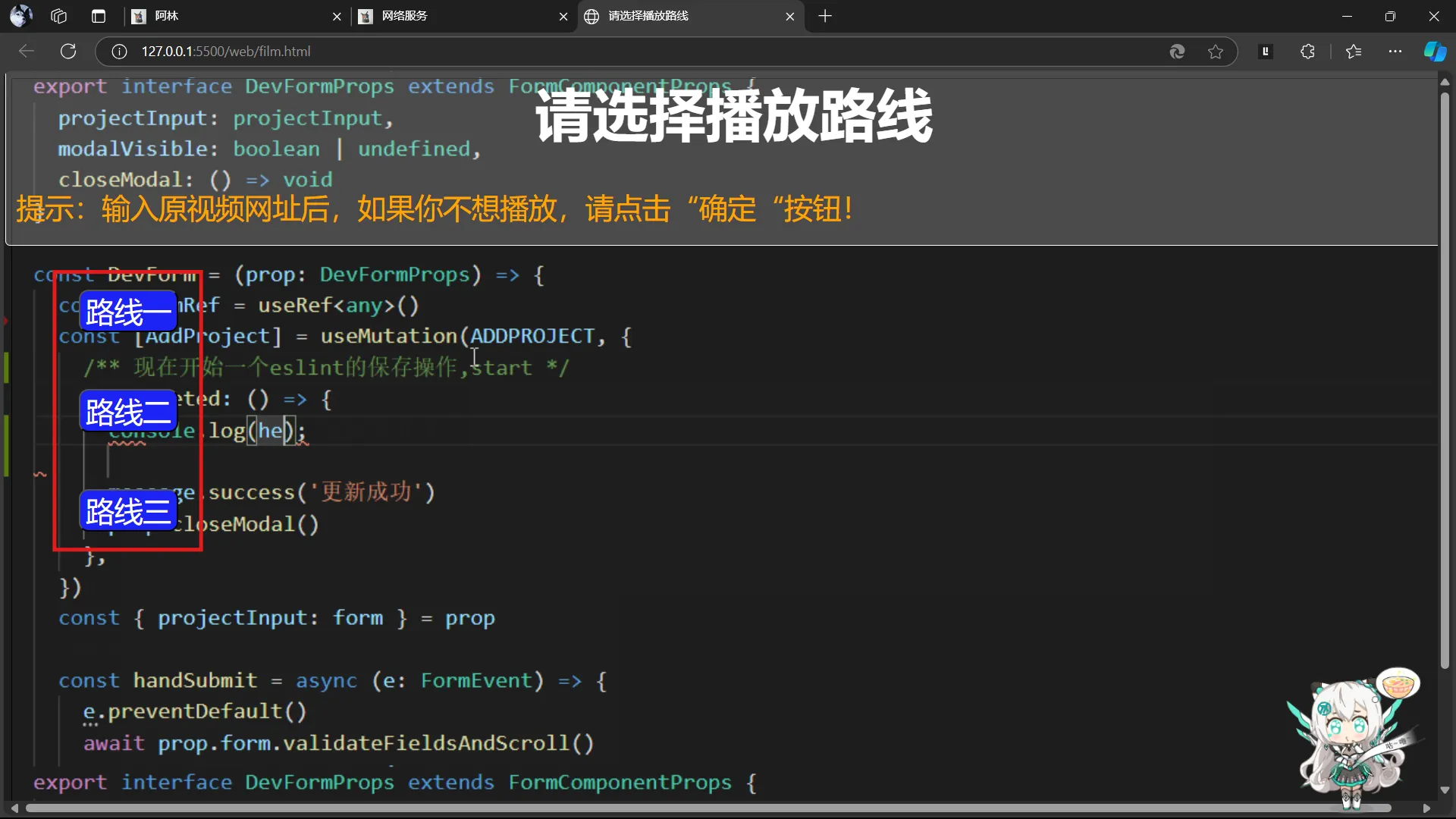Close the 请选择播放路线 tab
Viewport: 1456px width, 819px height.
point(790,16)
